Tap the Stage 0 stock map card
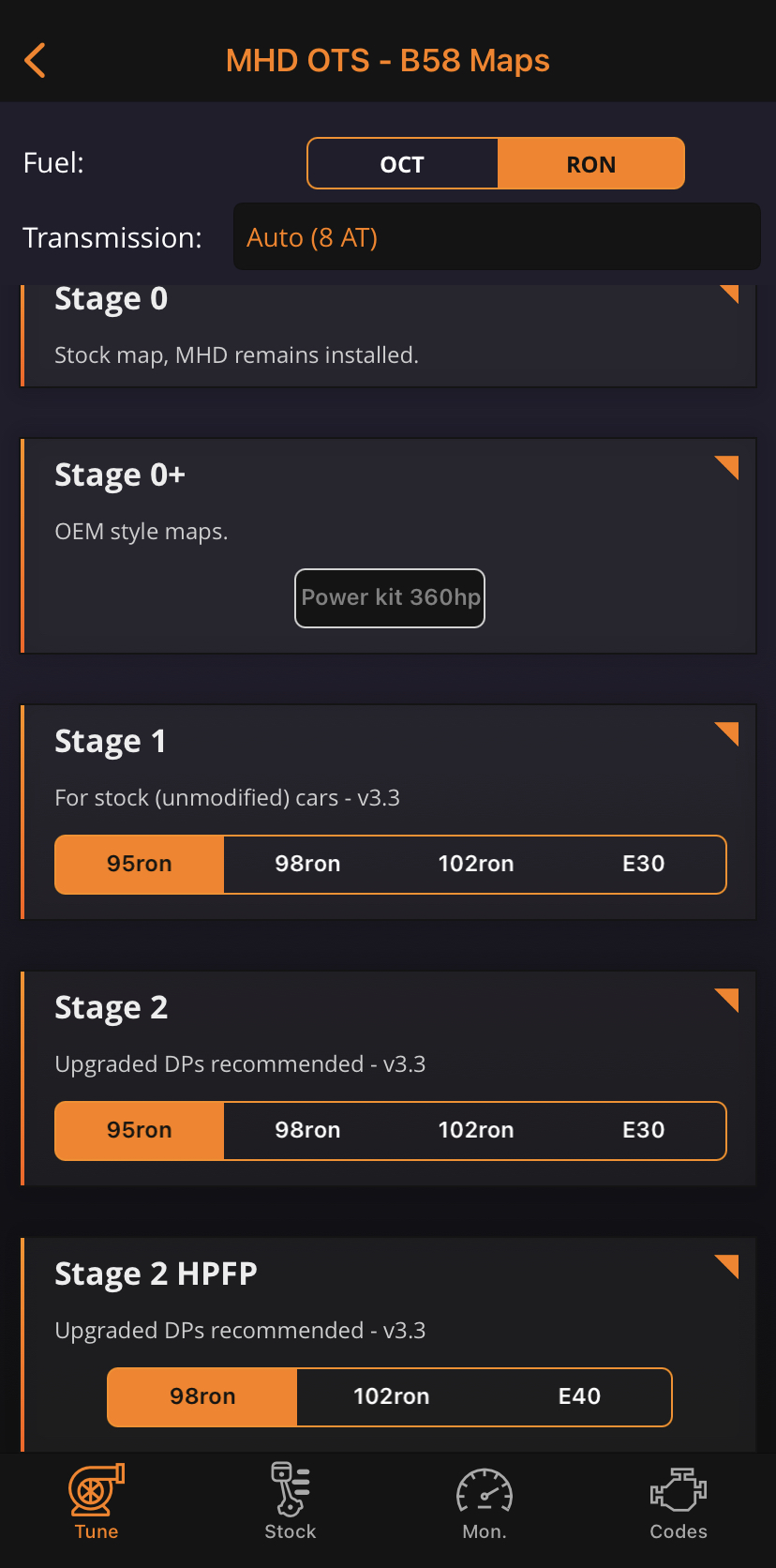This screenshot has height=1568, width=776. (x=388, y=336)
